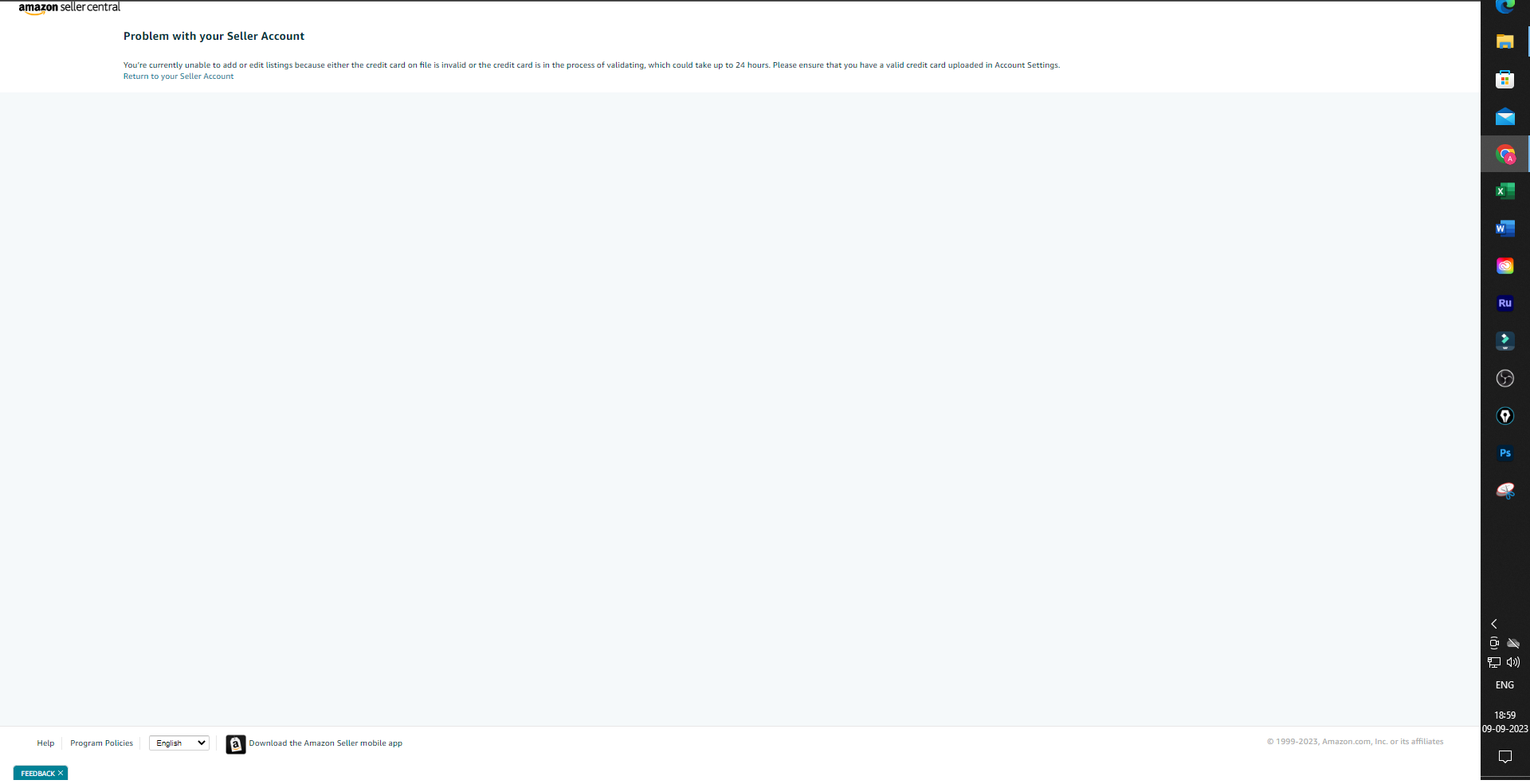Open the pen nib app icon in taskbar
The height and width of the screenshot is (784, 1530).
tap(1505, 416)
